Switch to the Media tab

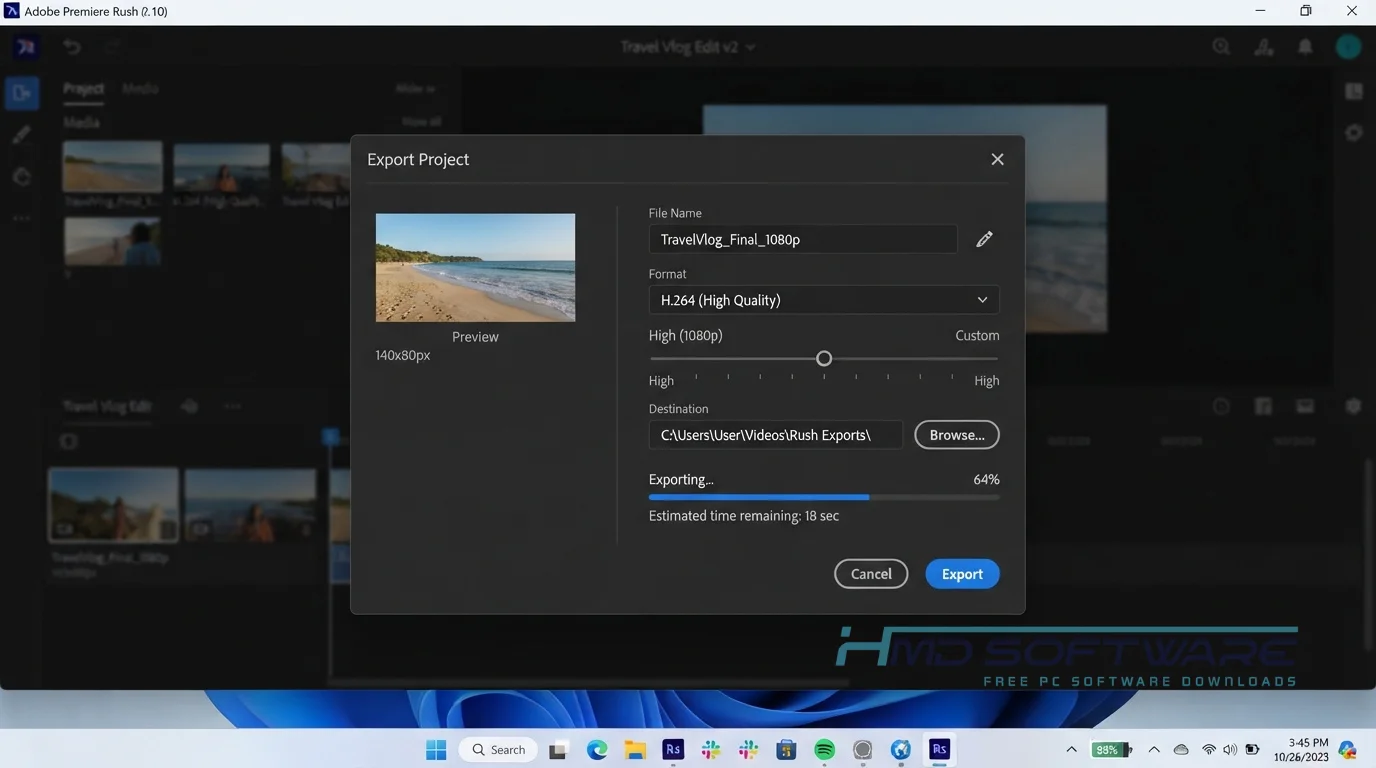(140, 89)
